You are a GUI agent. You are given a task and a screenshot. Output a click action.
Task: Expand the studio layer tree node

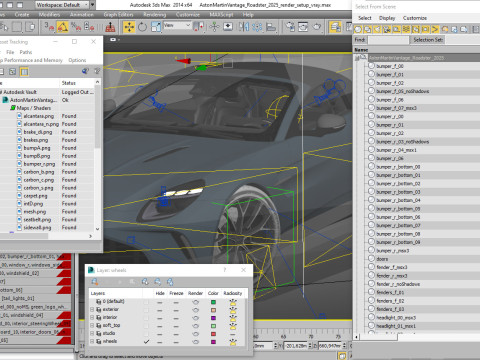coord(92,334)
